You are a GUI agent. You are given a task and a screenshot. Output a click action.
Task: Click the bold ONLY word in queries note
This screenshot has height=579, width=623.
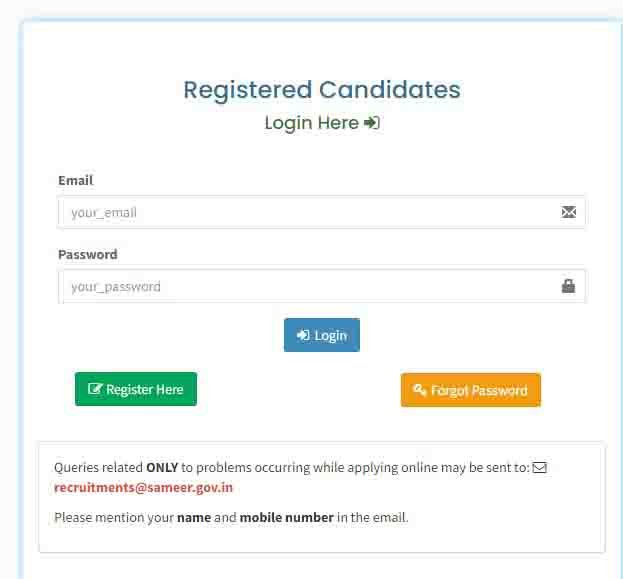click(162, 467)
